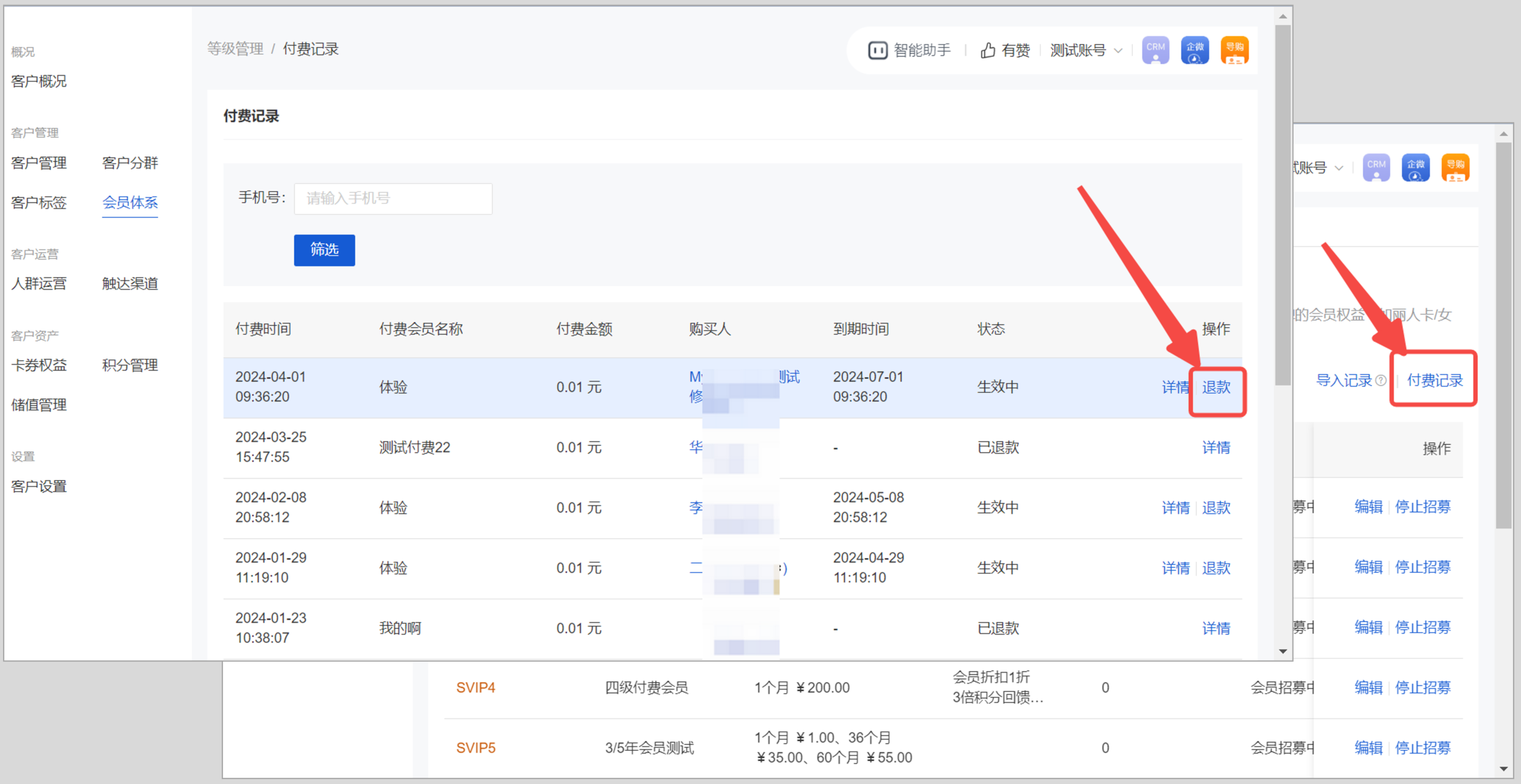This screenshot has width=1521, height=784.
Task: Click the back window scrollbar down arrow
Action: pos(1504,769)
